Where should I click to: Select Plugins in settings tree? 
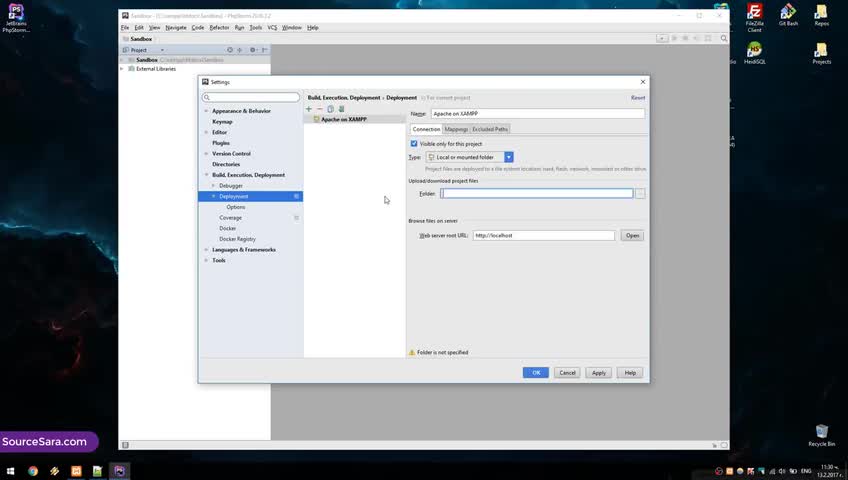point(221,143)
